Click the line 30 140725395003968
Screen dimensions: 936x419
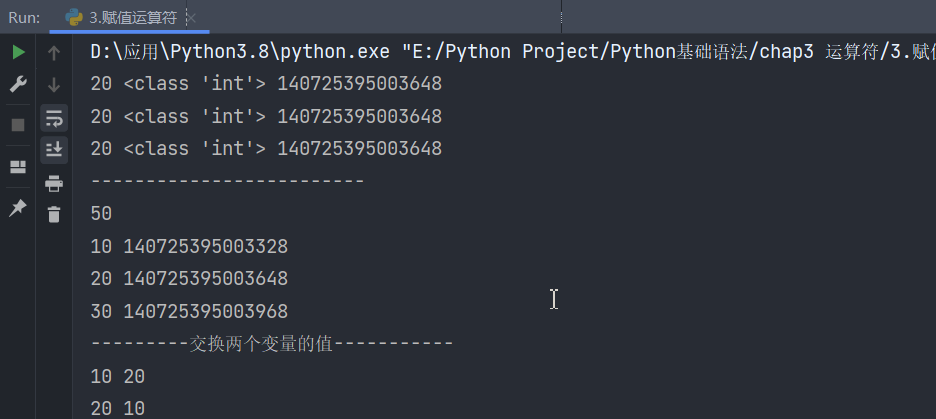[x=189, y=312]
